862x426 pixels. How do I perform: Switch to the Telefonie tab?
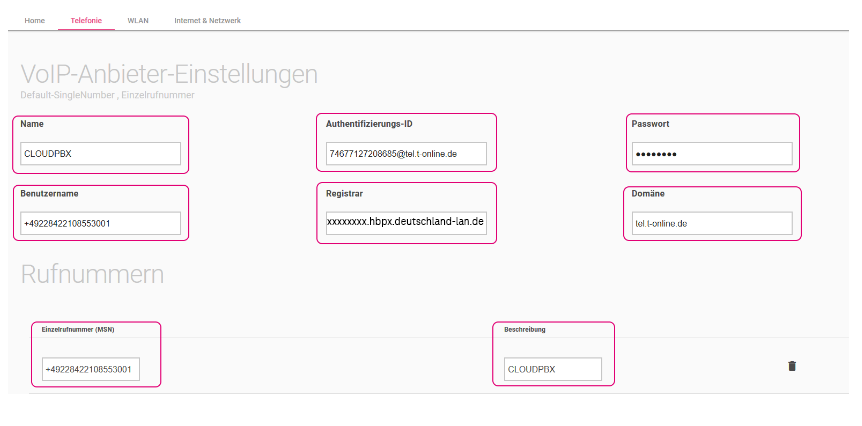86,20
